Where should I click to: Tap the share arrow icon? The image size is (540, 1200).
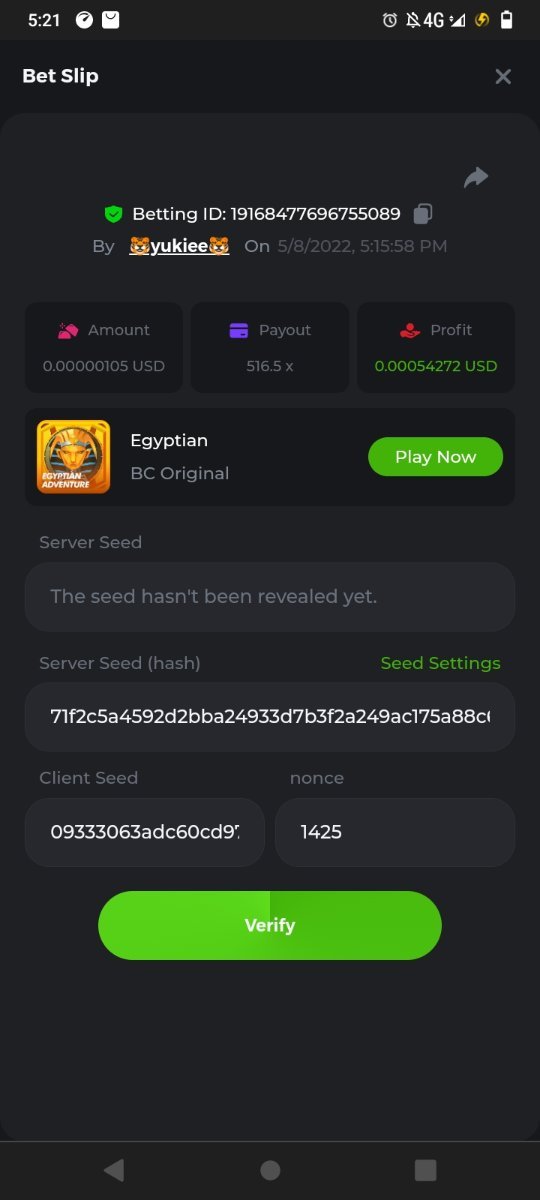[476, 178]
